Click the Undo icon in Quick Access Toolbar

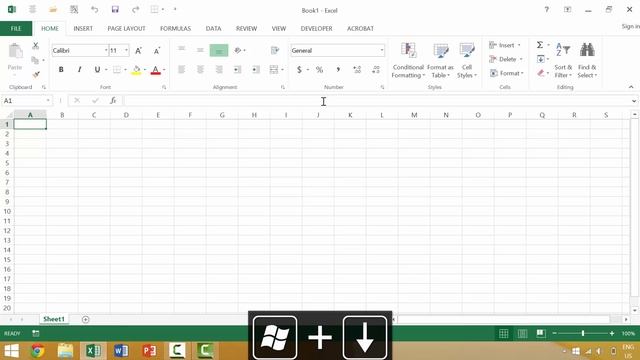coord(94,9)
